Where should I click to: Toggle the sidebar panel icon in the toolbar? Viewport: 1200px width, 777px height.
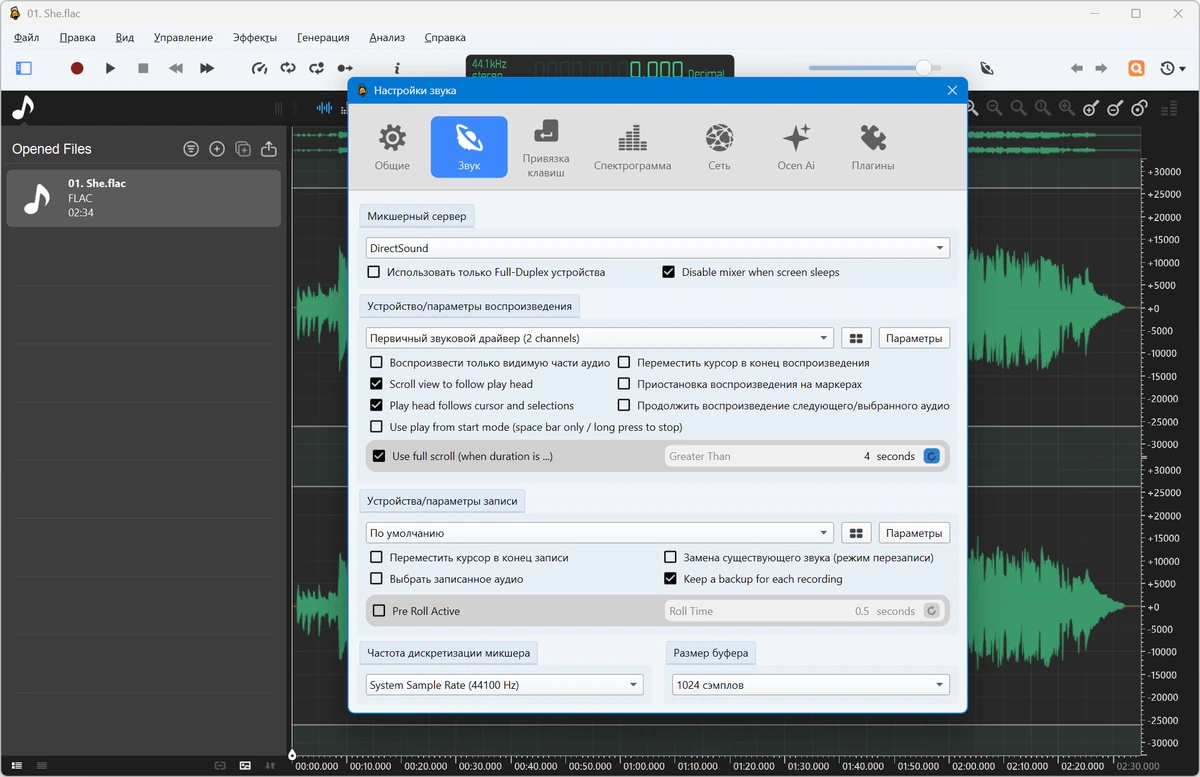24,68
